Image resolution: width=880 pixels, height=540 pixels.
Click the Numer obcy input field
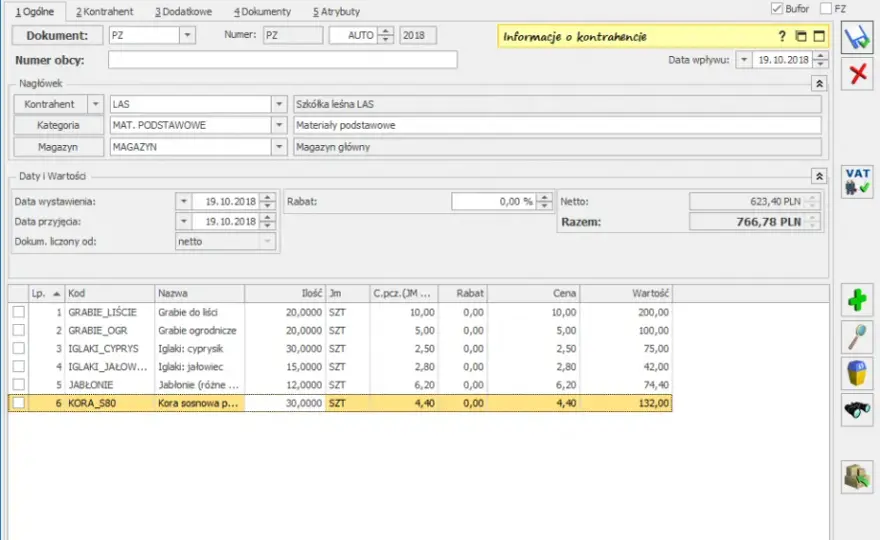click(282, 60)
